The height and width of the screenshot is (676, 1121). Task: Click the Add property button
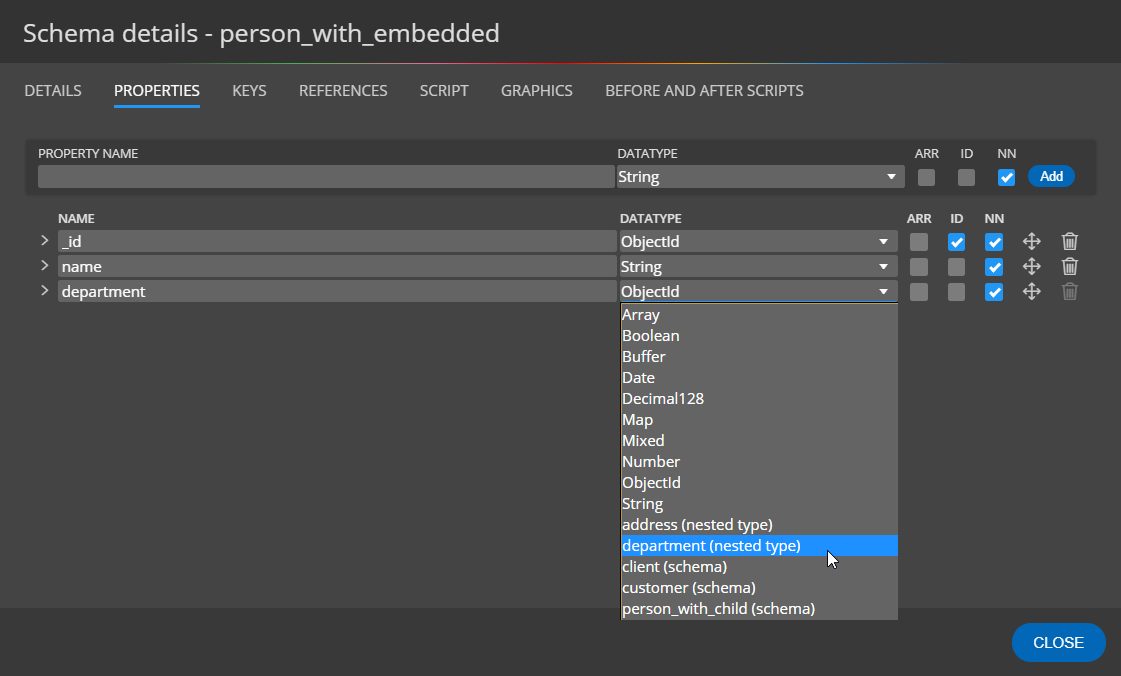pos(1051,177)
